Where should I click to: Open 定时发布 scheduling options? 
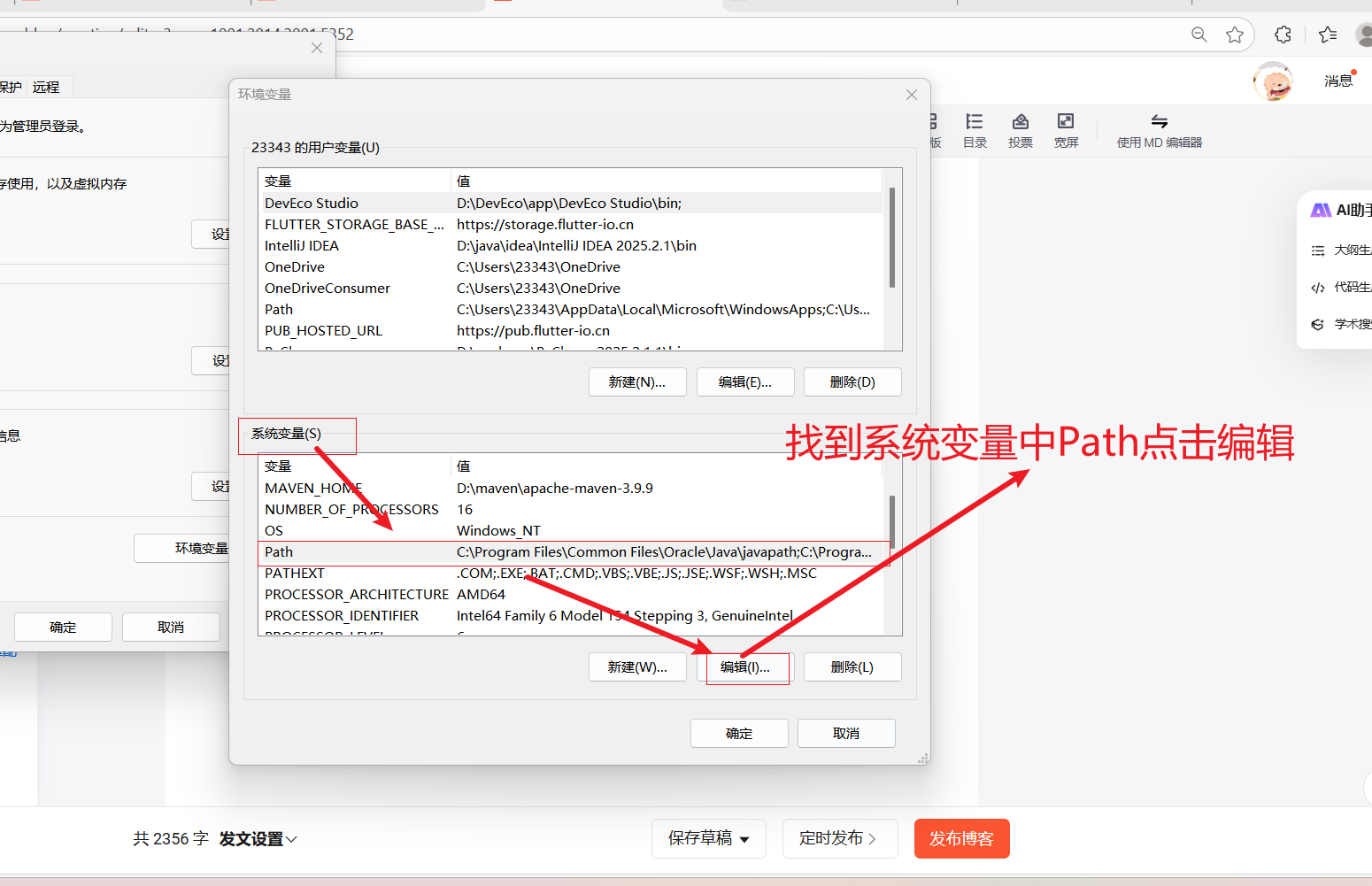tap(839, 838)
